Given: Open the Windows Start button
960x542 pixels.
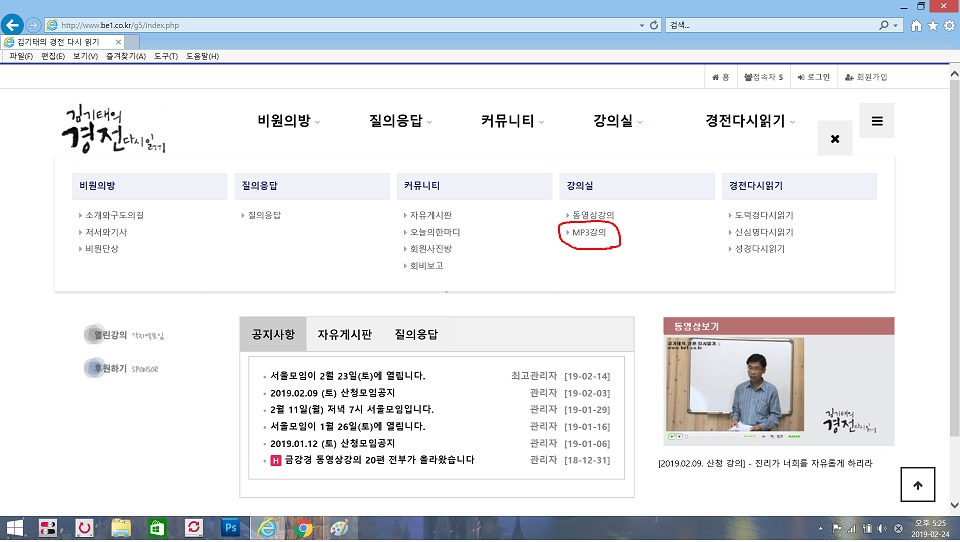Looking at the screenshot, I should (x=15, y=528).
